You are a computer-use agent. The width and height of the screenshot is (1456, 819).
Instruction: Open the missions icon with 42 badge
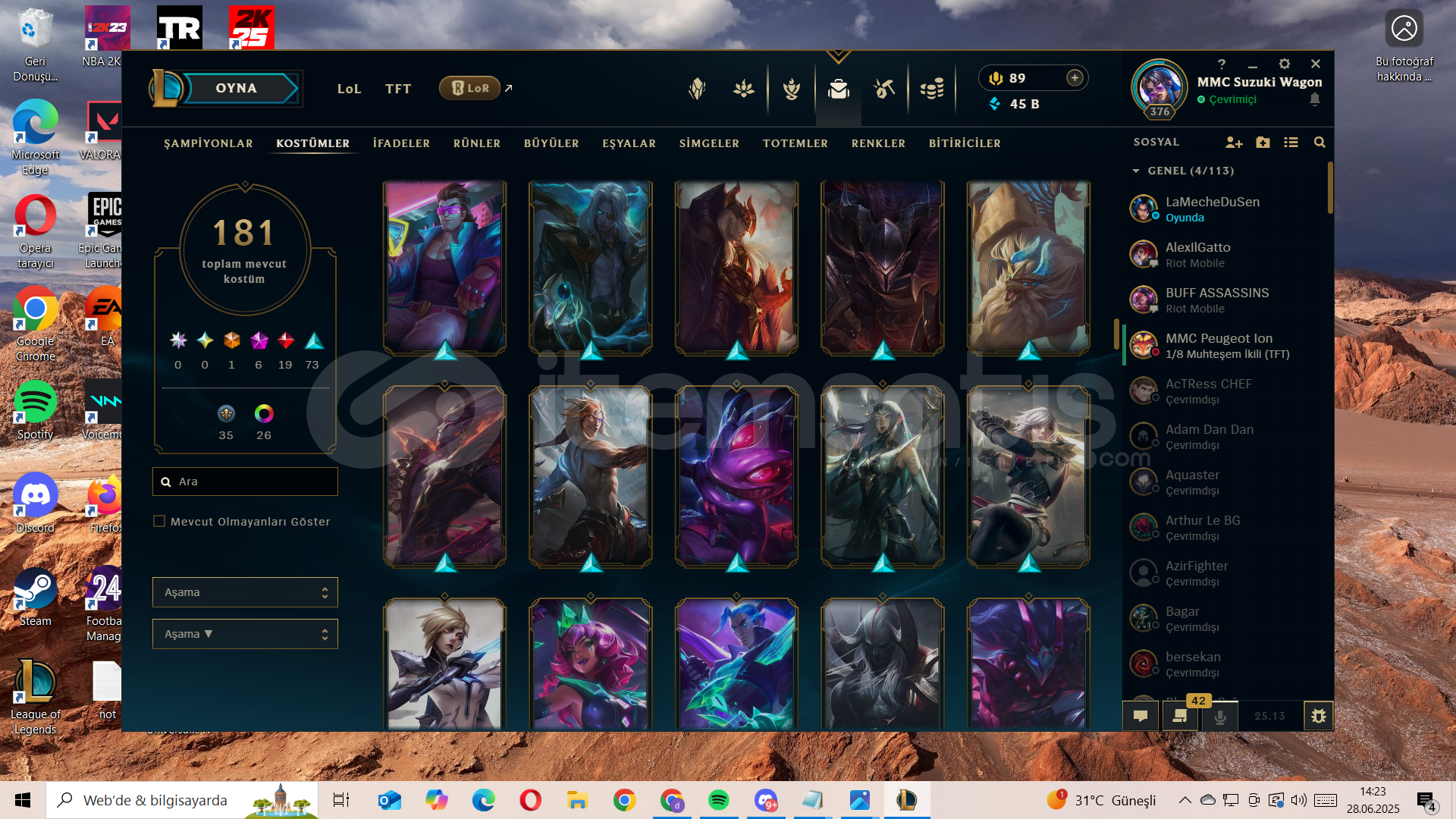coord(1179,716)
